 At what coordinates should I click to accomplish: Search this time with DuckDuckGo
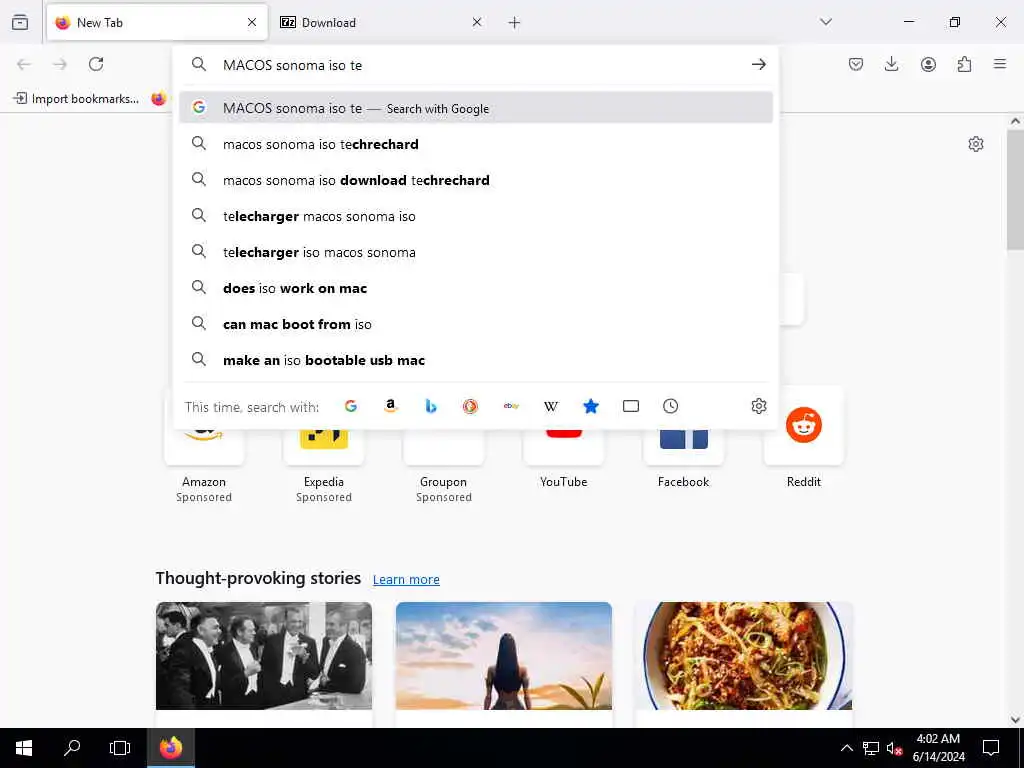(x=470, y=406)
